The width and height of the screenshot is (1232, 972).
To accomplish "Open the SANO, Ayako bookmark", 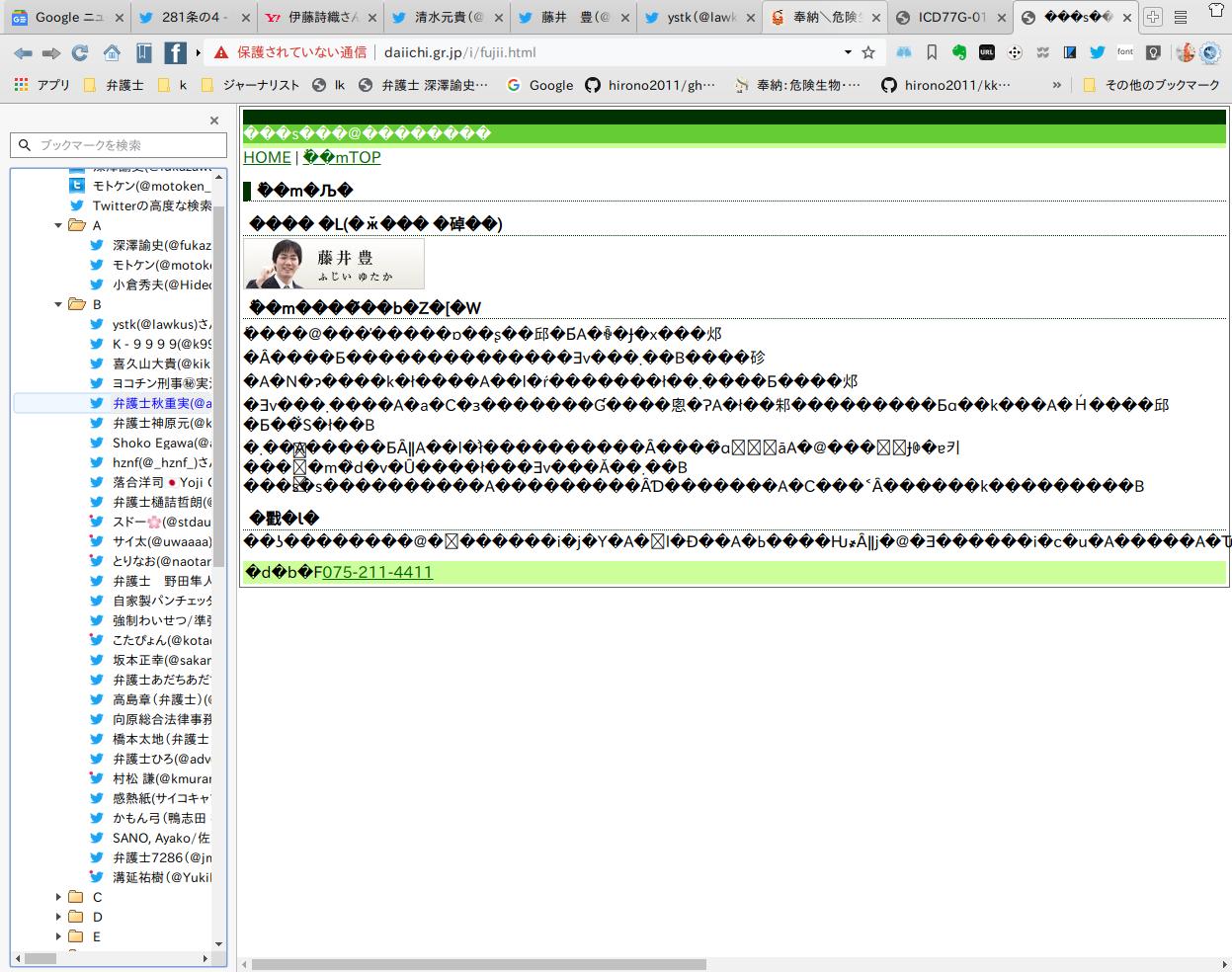I will tap(150, 838).
